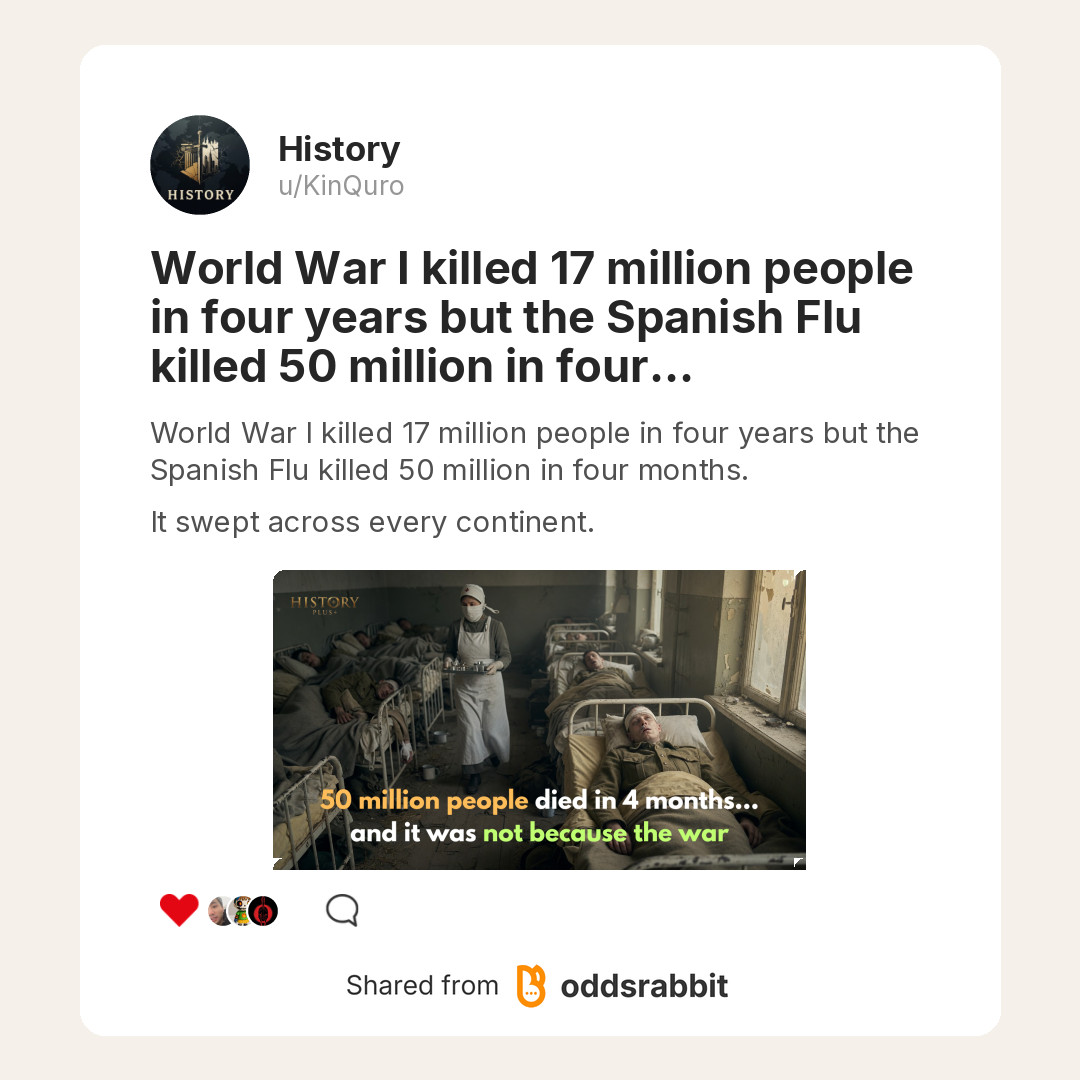Click the 'not because the war' green caption
Viewport: 1080px width, 1080px height.
605,833
